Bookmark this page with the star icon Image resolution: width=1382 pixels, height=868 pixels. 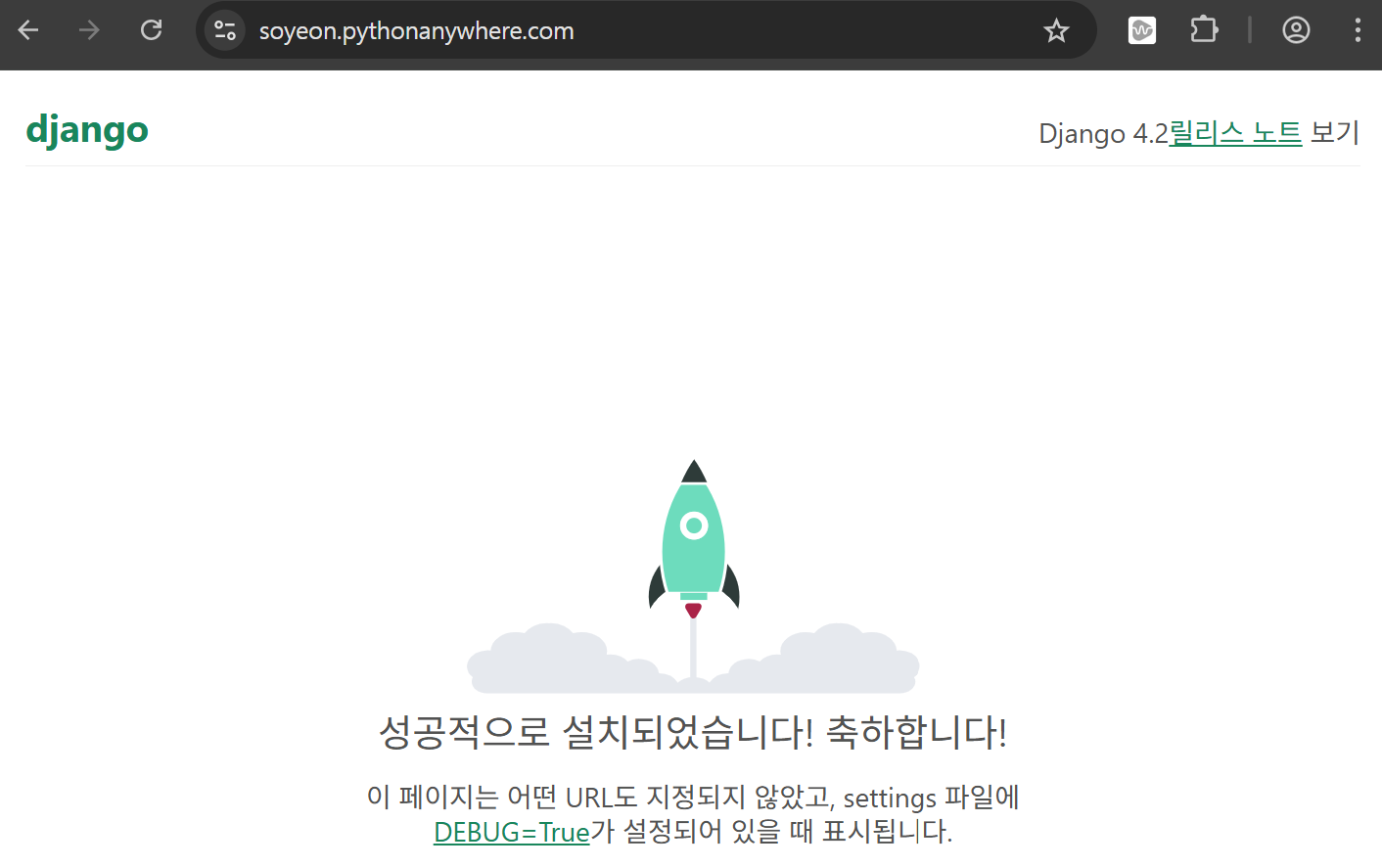1056,30
